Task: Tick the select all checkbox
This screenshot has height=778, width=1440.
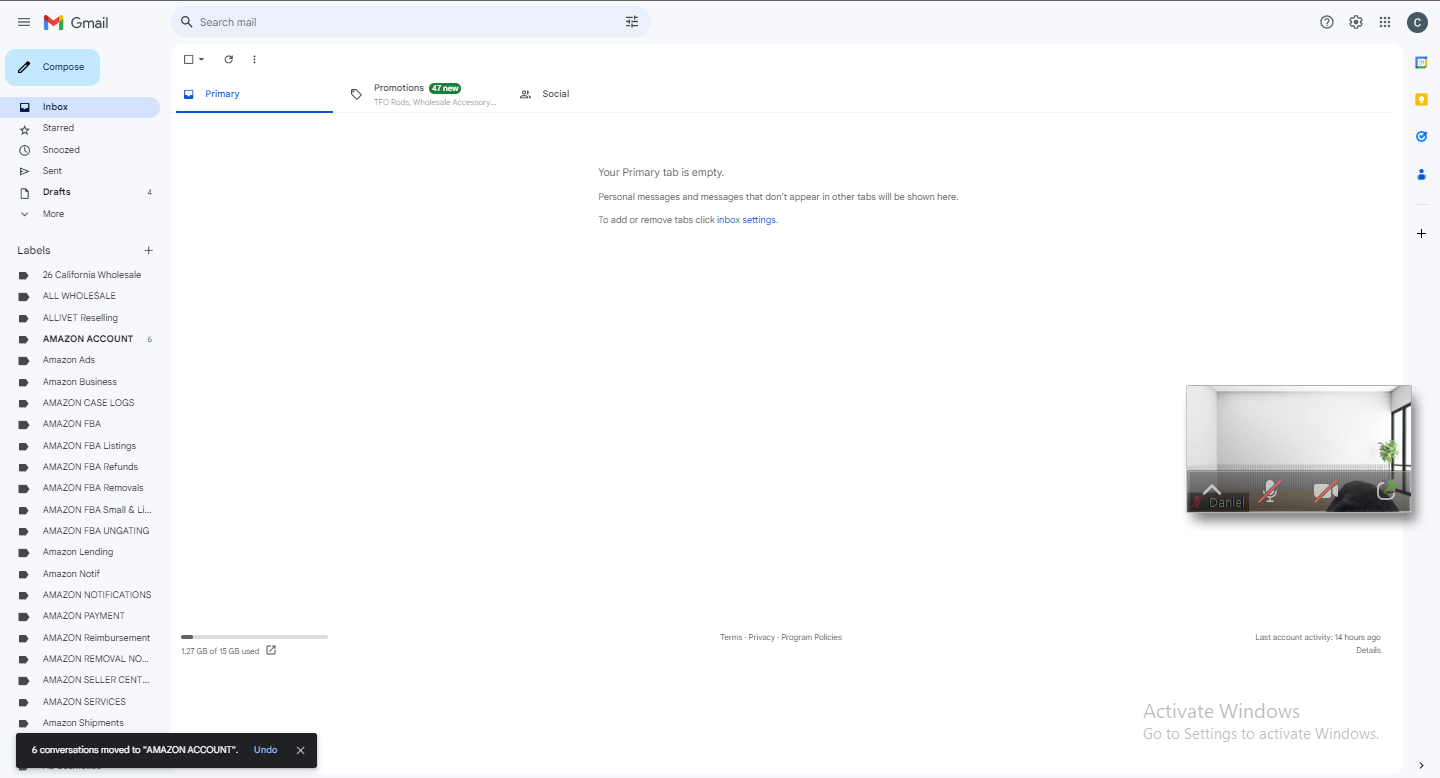Action: click(x=188, y=60)
